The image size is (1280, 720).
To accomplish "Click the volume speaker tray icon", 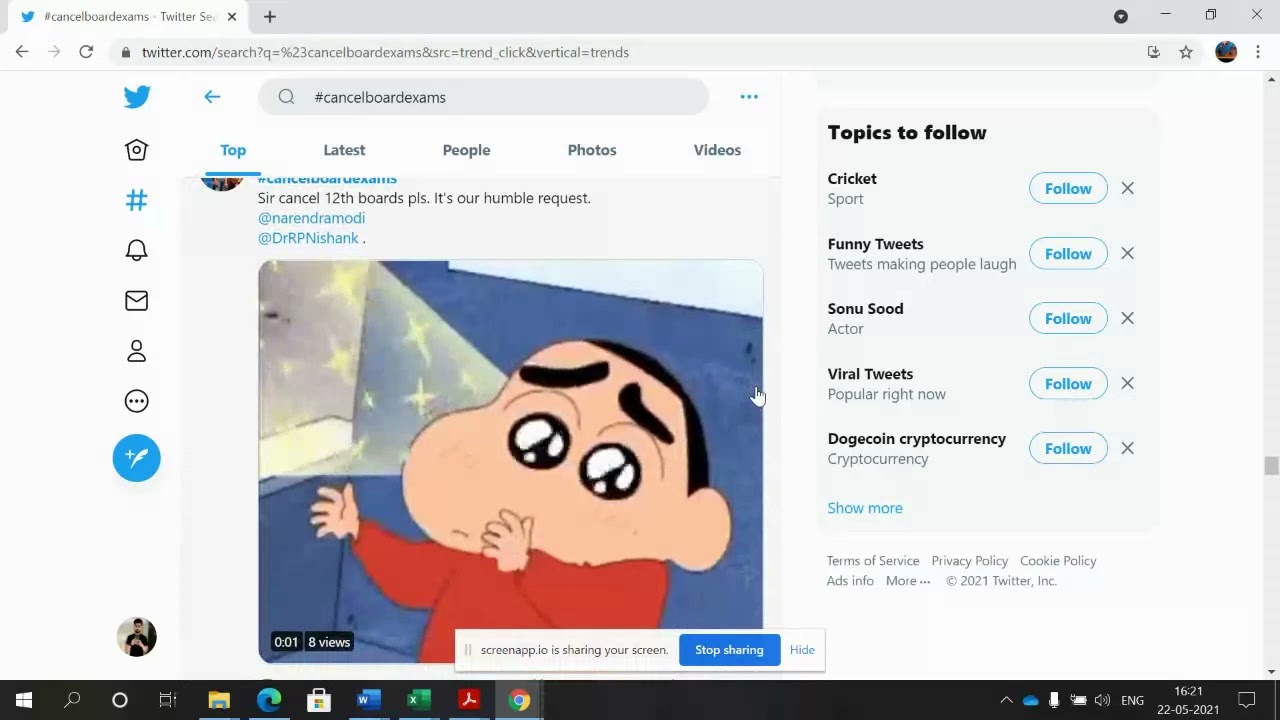I will tap(1102, 700).
